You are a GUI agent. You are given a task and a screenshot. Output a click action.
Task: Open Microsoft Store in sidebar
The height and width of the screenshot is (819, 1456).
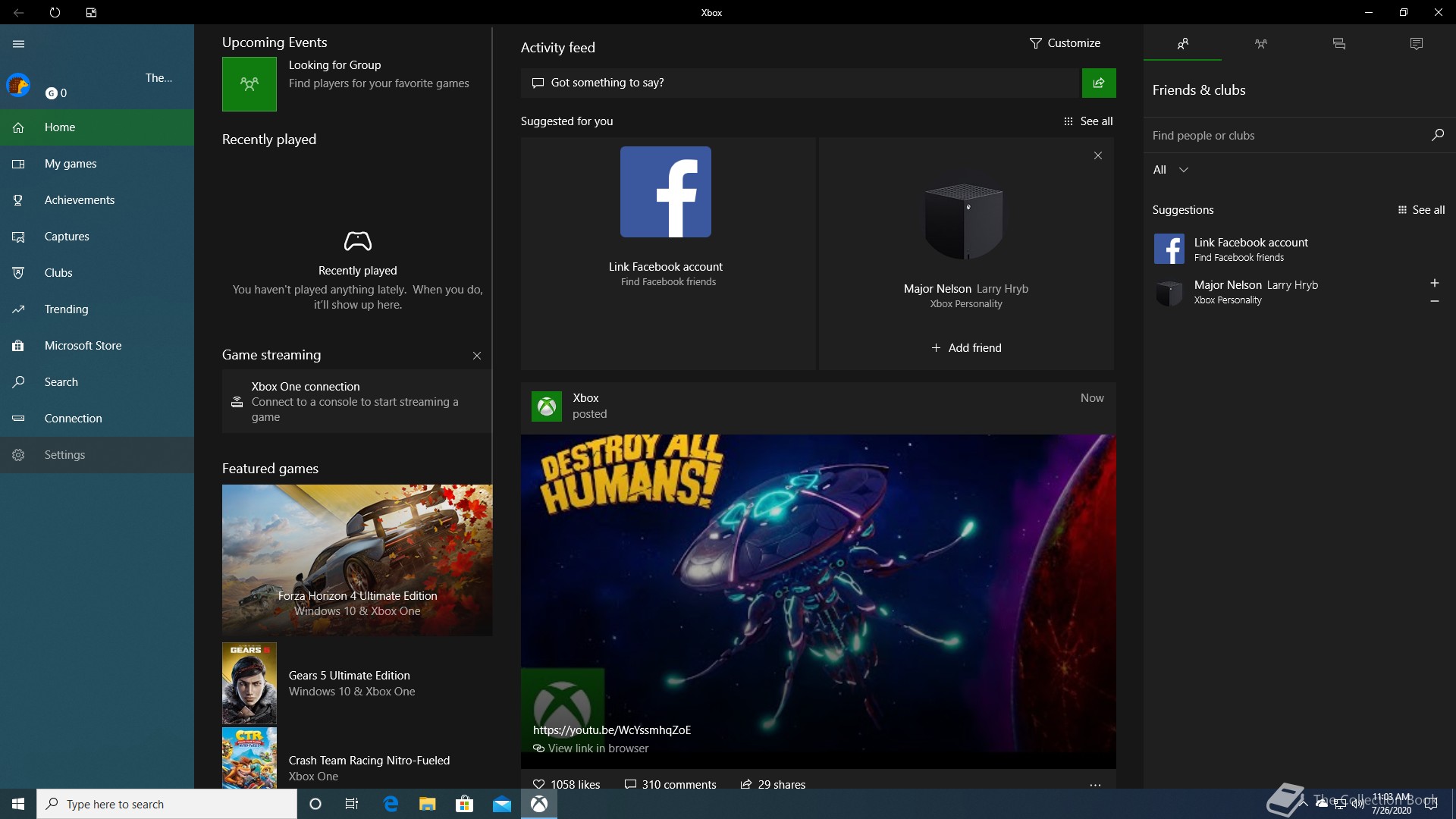97,346
